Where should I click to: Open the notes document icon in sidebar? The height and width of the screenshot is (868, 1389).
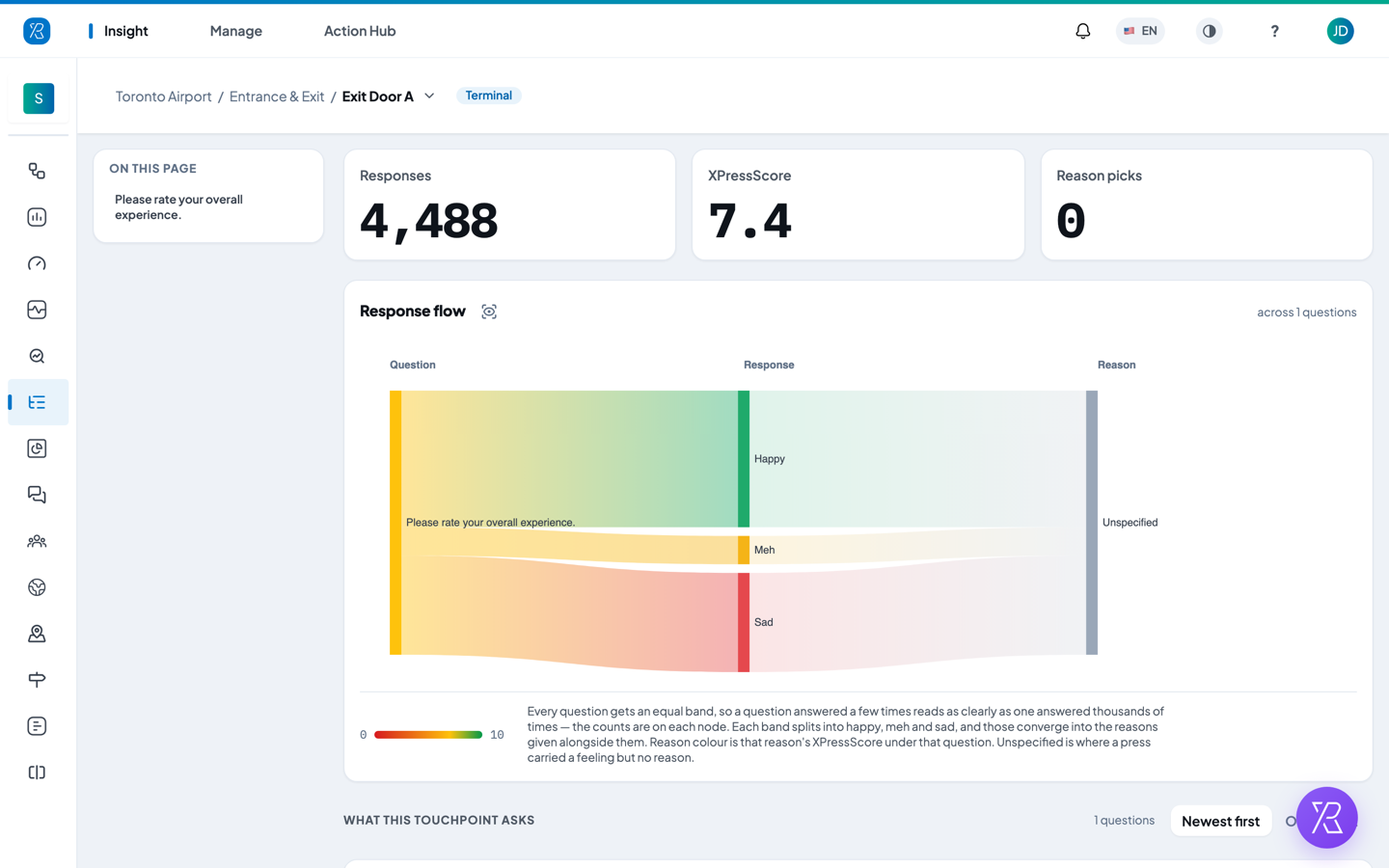[x=37, y=726]
